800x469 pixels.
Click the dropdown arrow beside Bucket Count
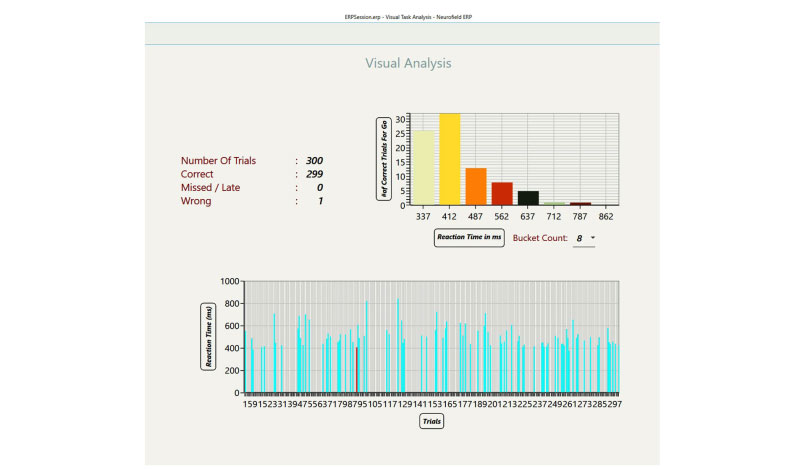593,238
